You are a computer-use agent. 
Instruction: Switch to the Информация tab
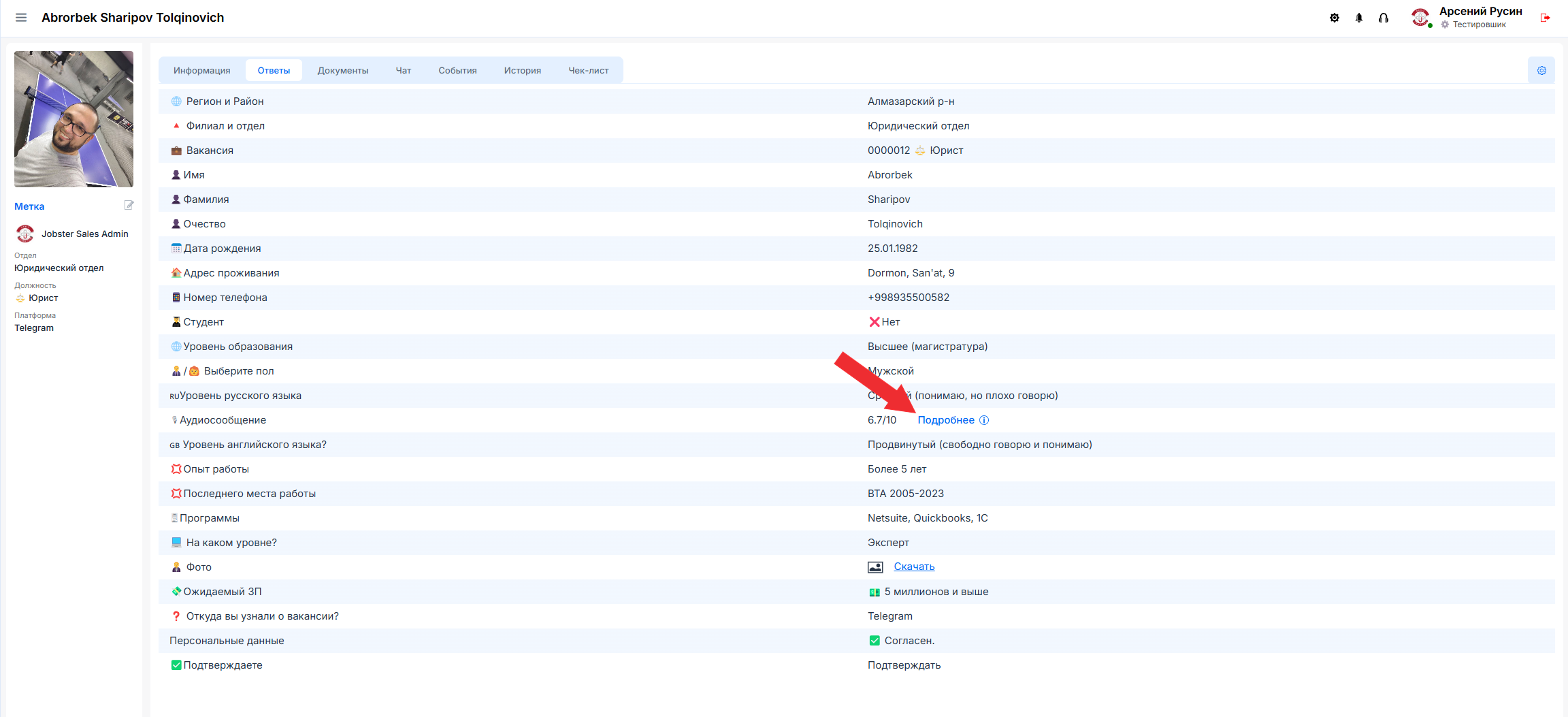point(201,70)
